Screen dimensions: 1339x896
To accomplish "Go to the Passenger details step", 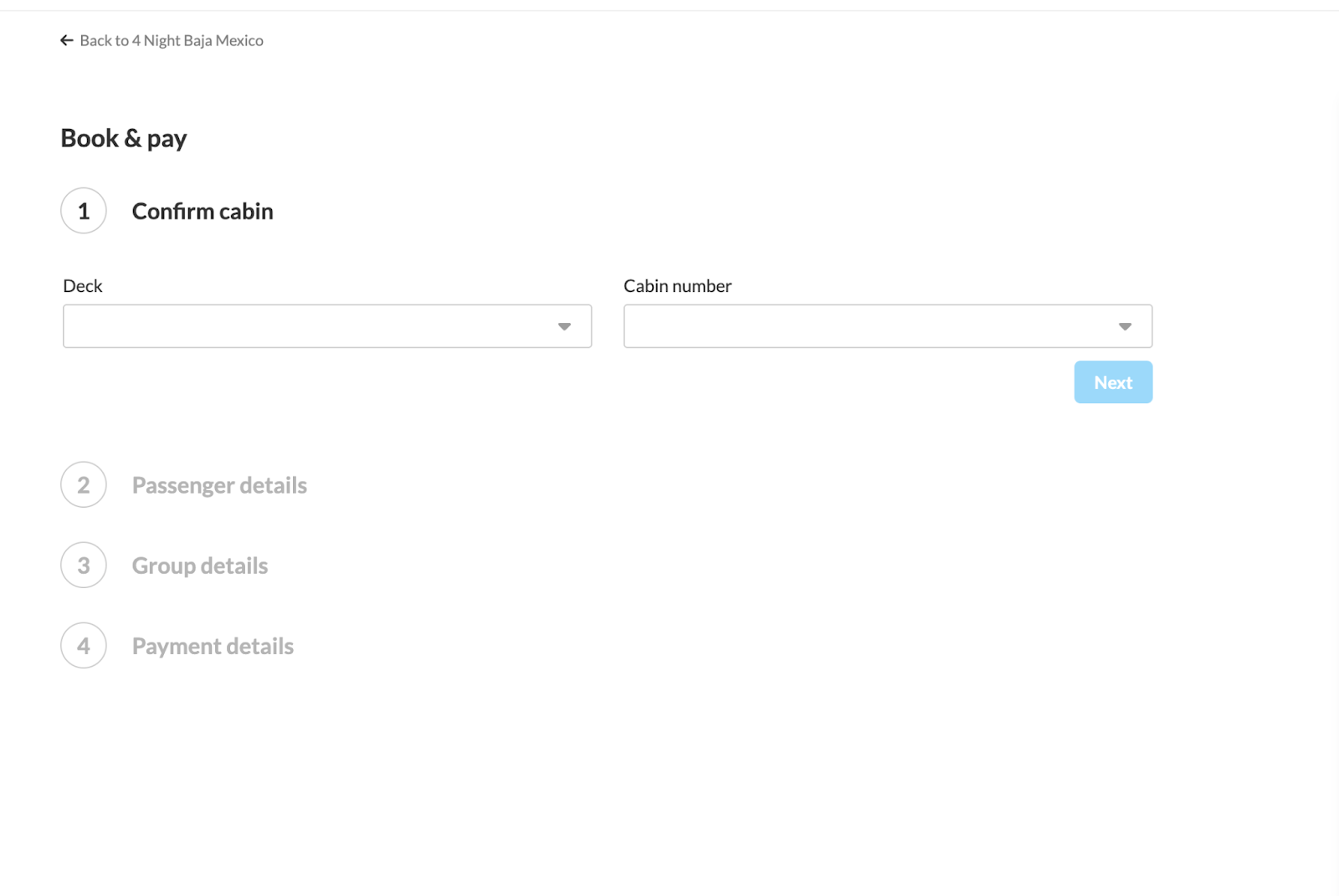I will (219, 485).
